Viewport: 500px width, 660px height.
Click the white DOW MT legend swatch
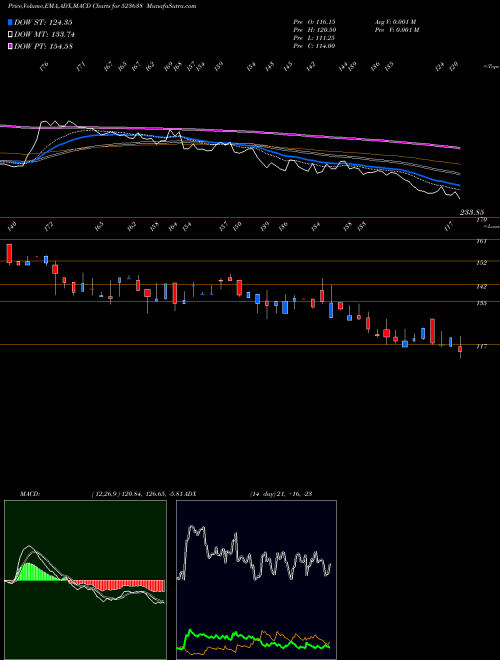click(x=11, y=34)
